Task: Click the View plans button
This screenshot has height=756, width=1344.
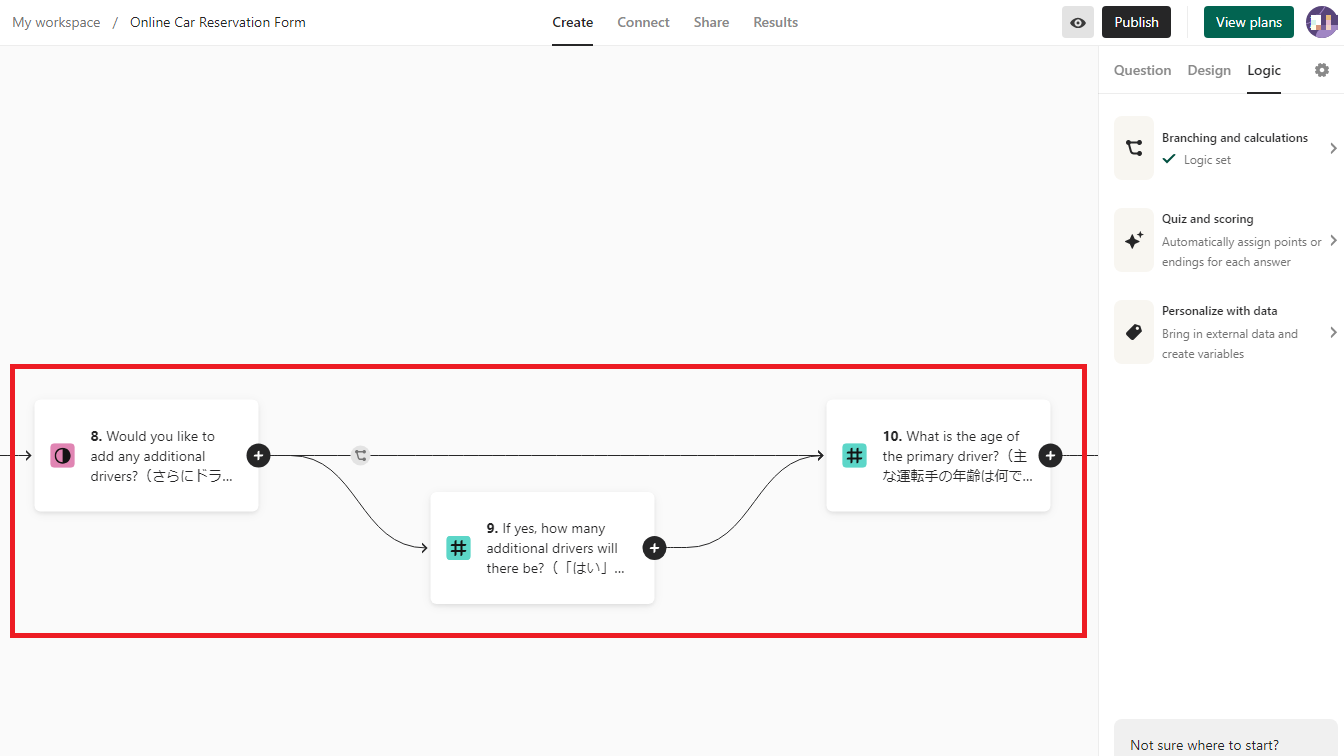Action: (1248, 22)
